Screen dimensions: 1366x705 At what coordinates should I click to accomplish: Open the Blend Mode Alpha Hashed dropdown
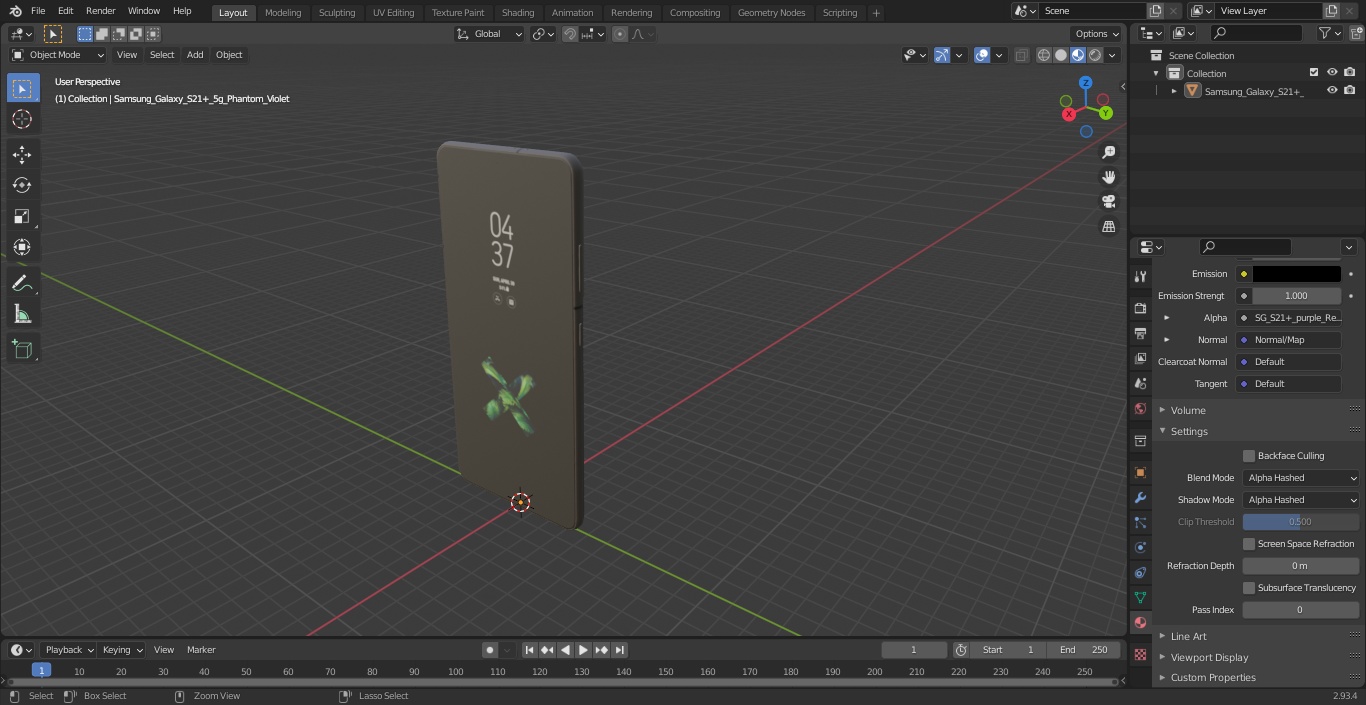1301,478
